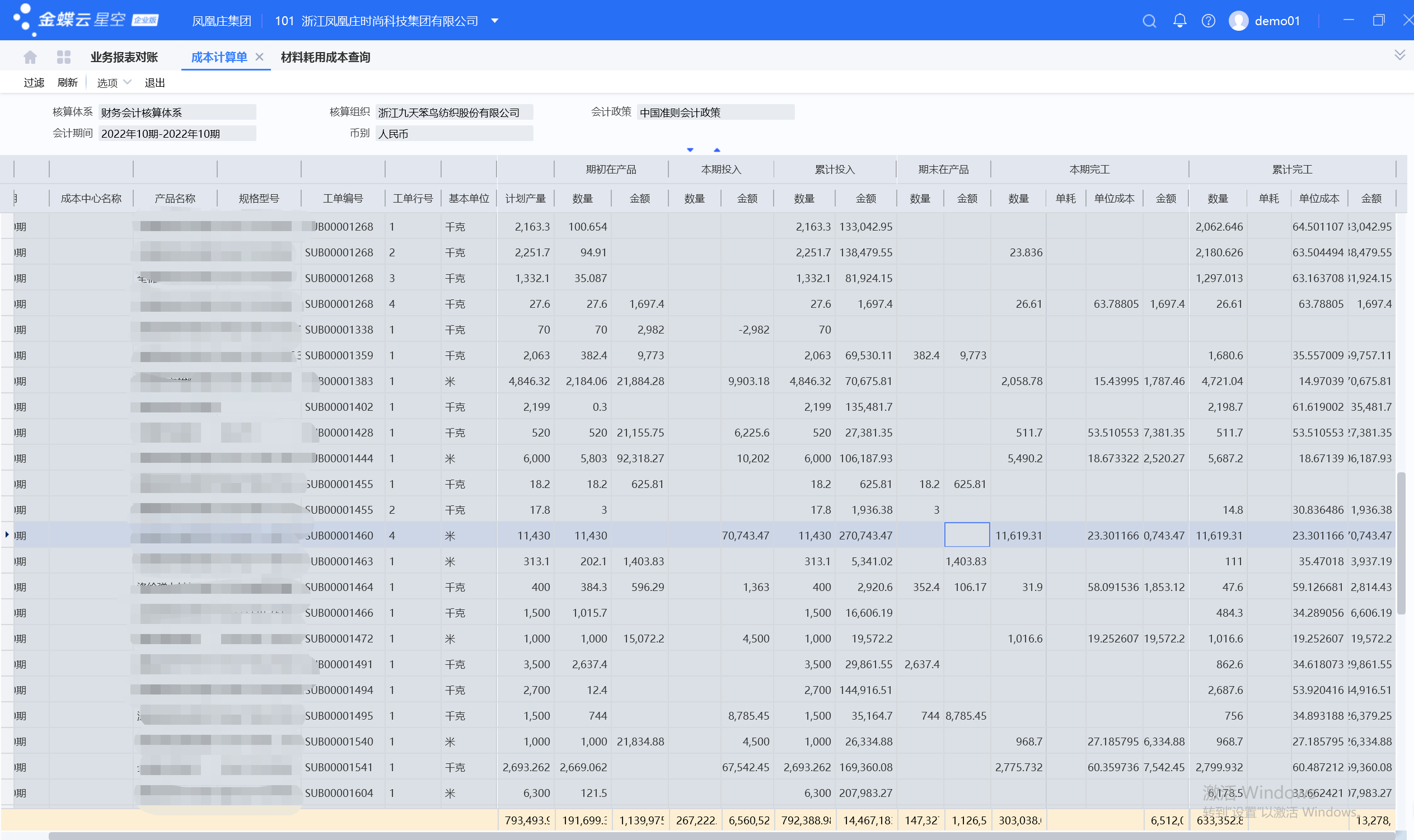Screen dimensions: 1414x840
Task: Open the company selector dropdown arrow
Action: [494, 21]
